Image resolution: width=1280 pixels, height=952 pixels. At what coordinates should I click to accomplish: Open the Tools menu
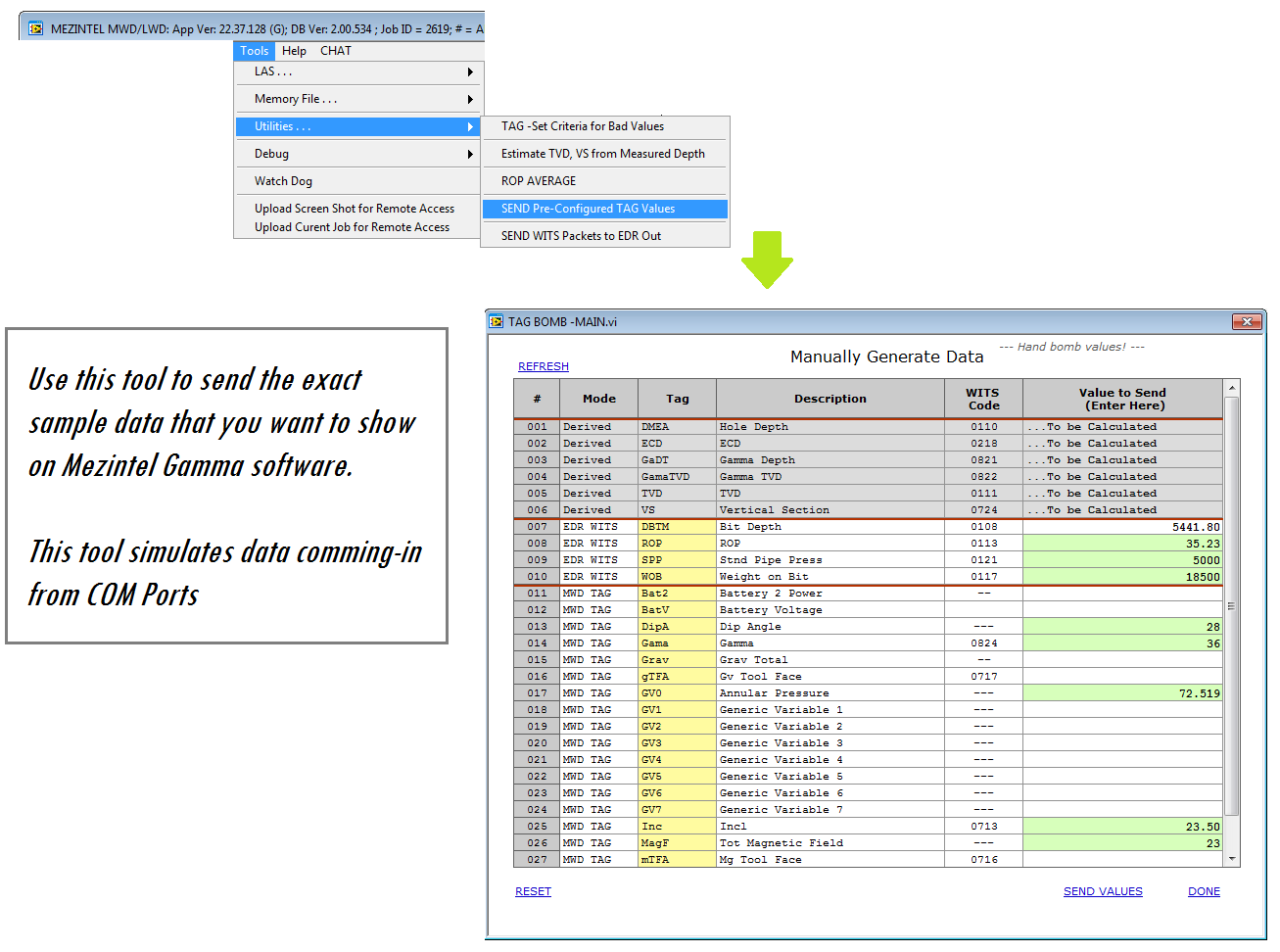point(254,51)
